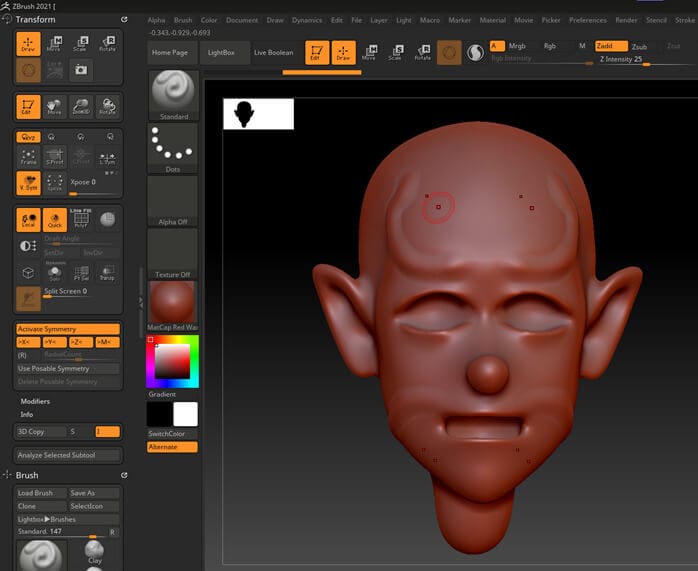Click the LightBox button
Screen dimensions: 698x571
(x=221, y=52)
